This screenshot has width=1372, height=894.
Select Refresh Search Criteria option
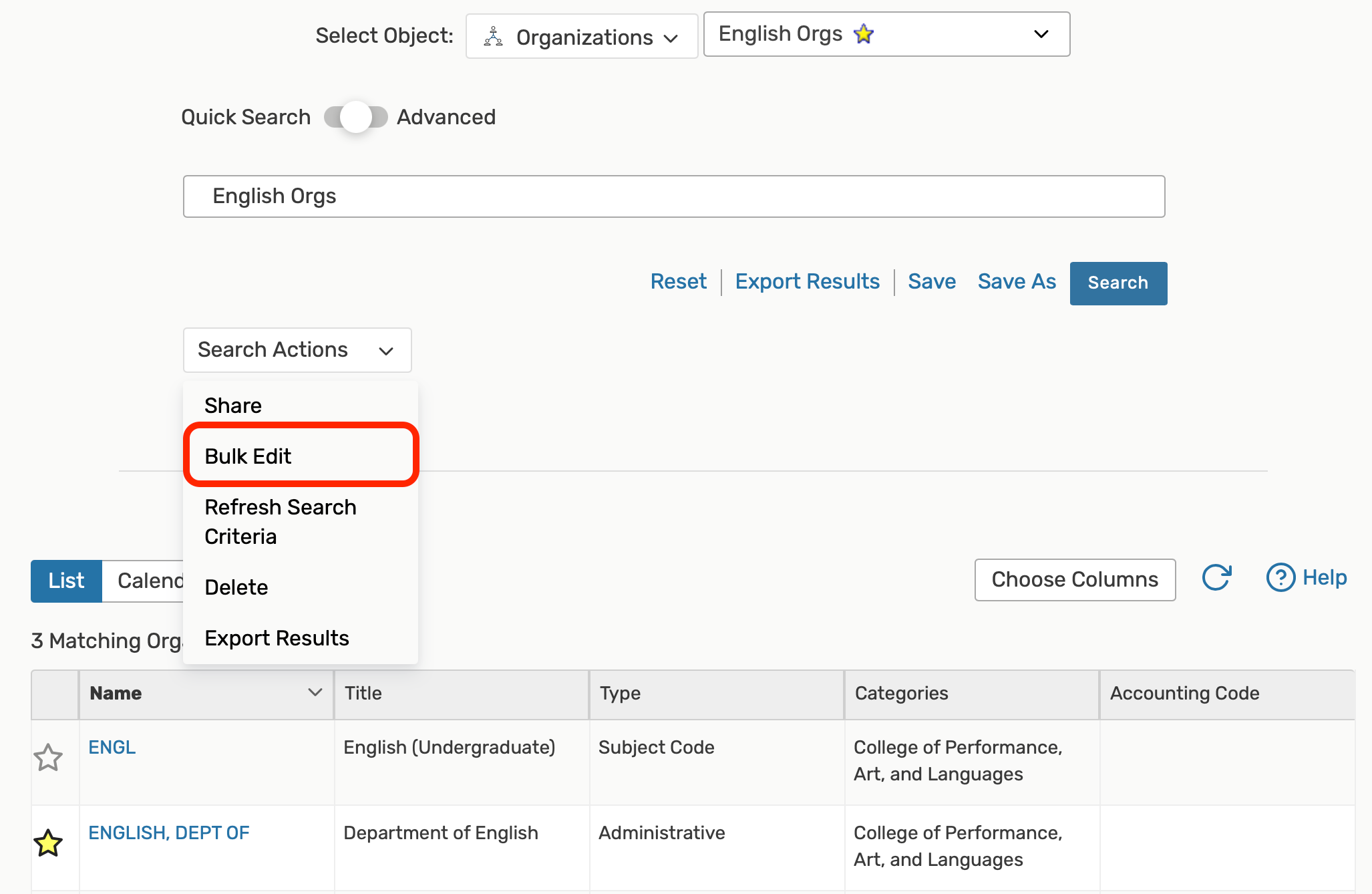(x=281, y=522)
